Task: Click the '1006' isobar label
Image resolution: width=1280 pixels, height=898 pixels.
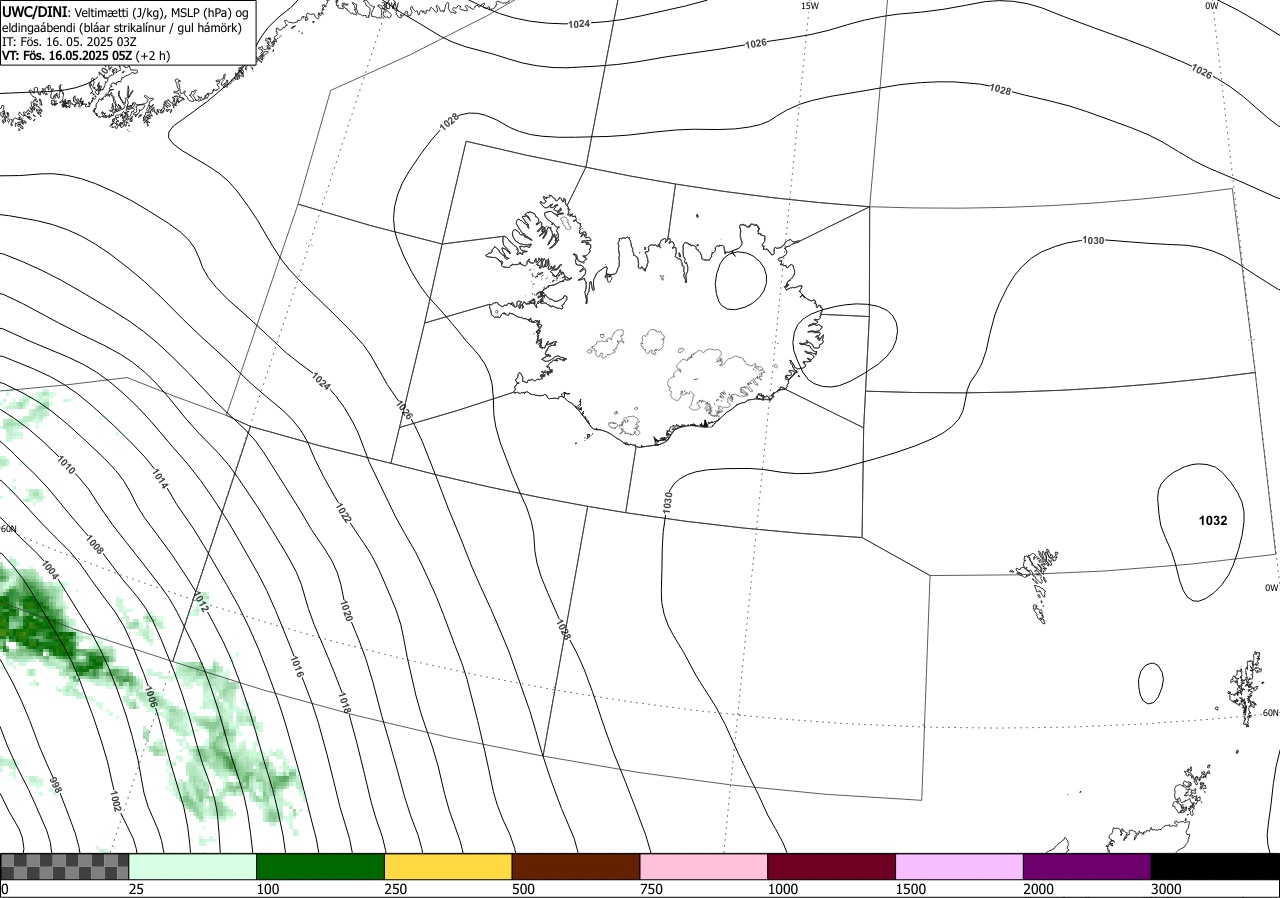Action: (x=151, y=697)
